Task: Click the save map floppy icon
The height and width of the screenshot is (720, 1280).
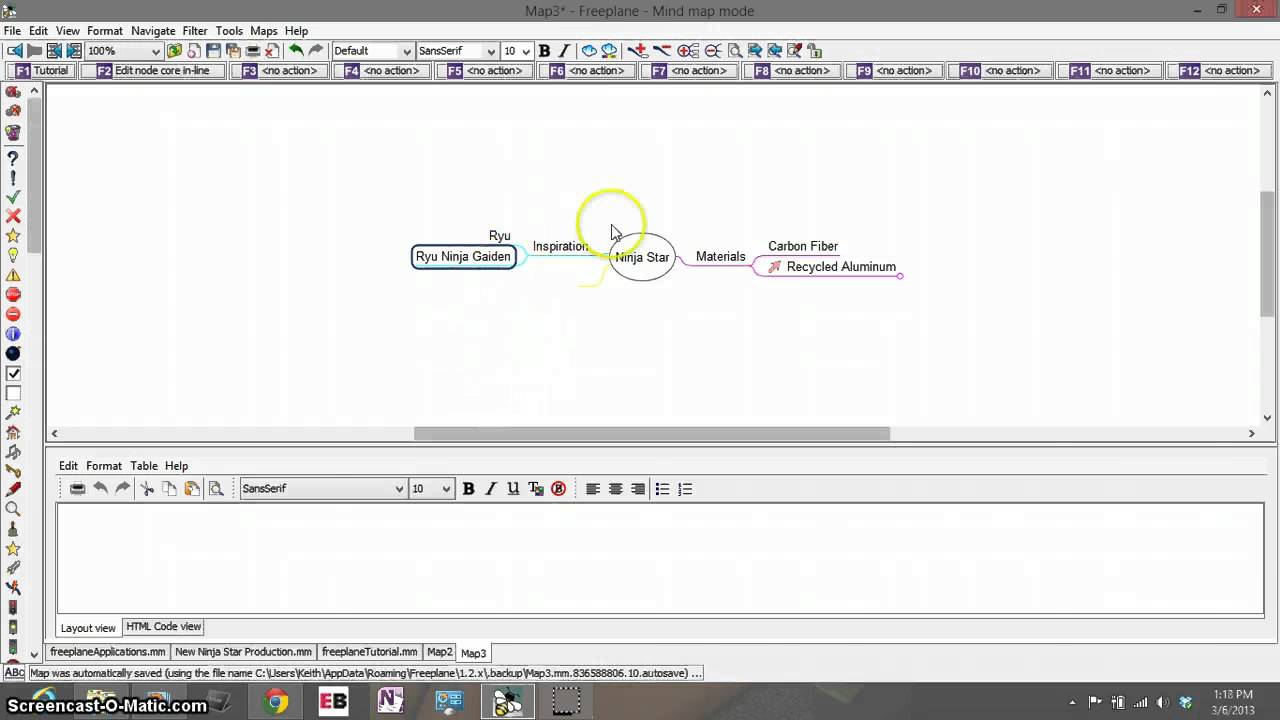Action: click(x=214, y=51)
